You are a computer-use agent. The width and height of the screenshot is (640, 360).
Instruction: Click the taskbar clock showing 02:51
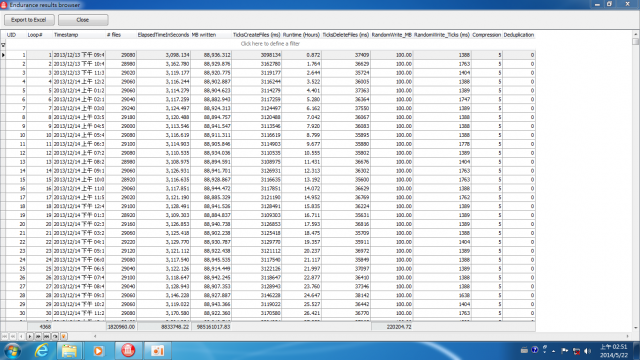pos(613,351)
